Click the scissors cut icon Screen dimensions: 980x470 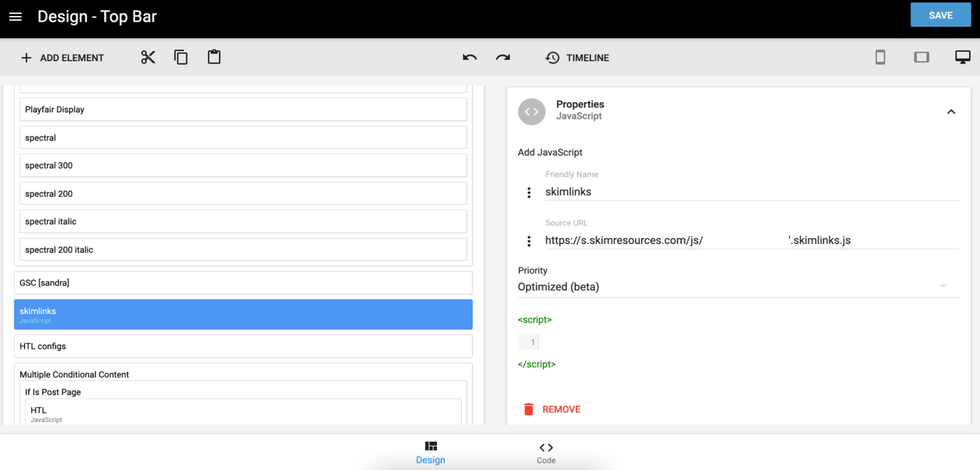pyautogui.click(x=148, y=58)
